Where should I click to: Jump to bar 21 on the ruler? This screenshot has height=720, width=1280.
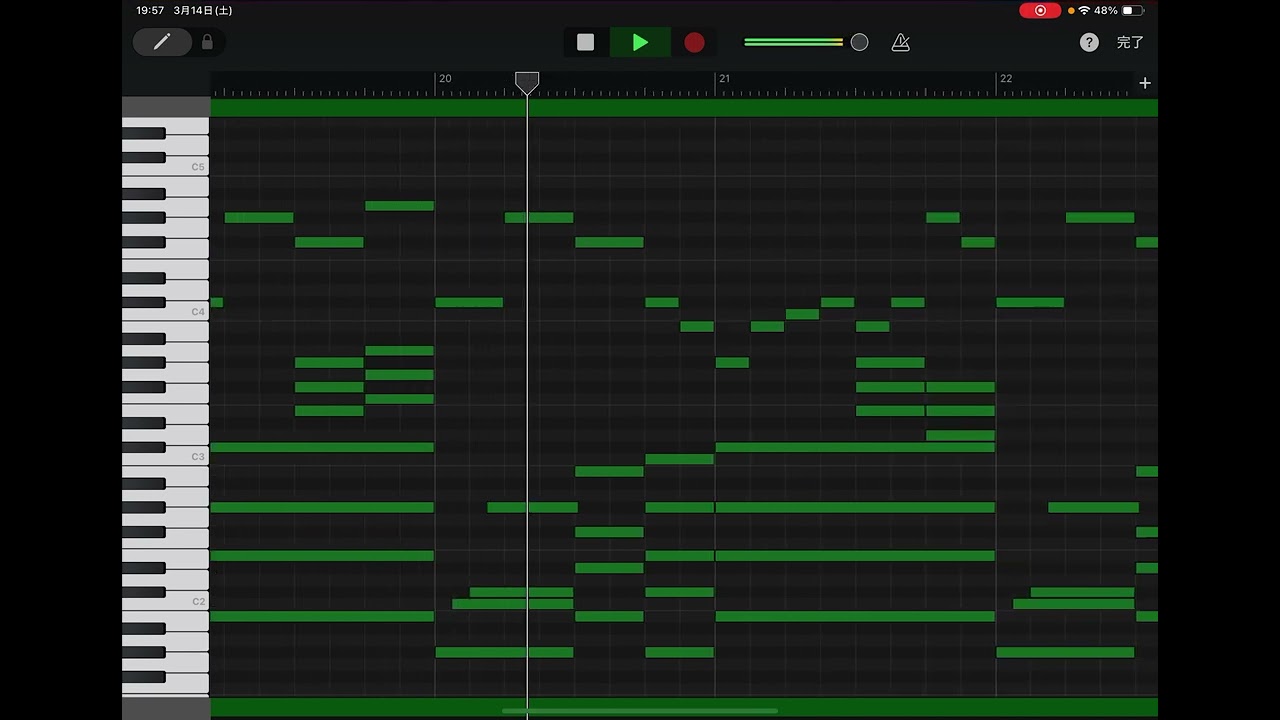[724, 78]
